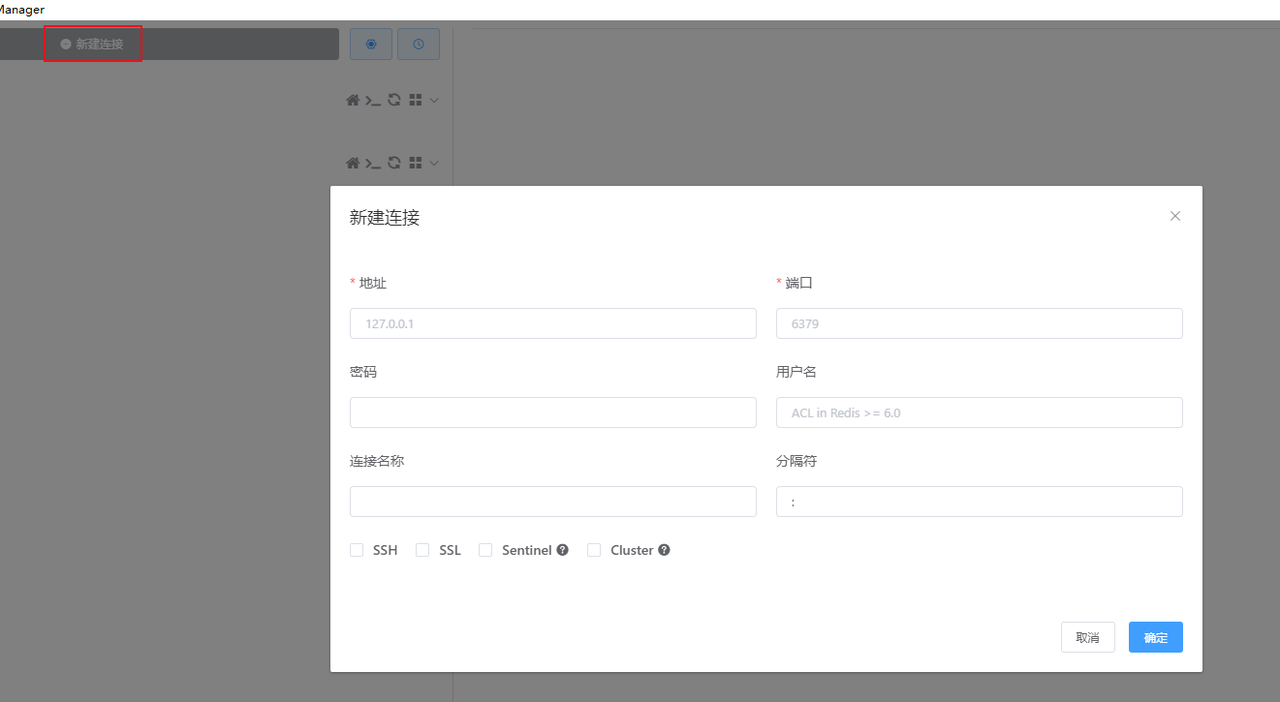Enable the SSH checkbox
1280x702 pixels.
tap(357, 550)
